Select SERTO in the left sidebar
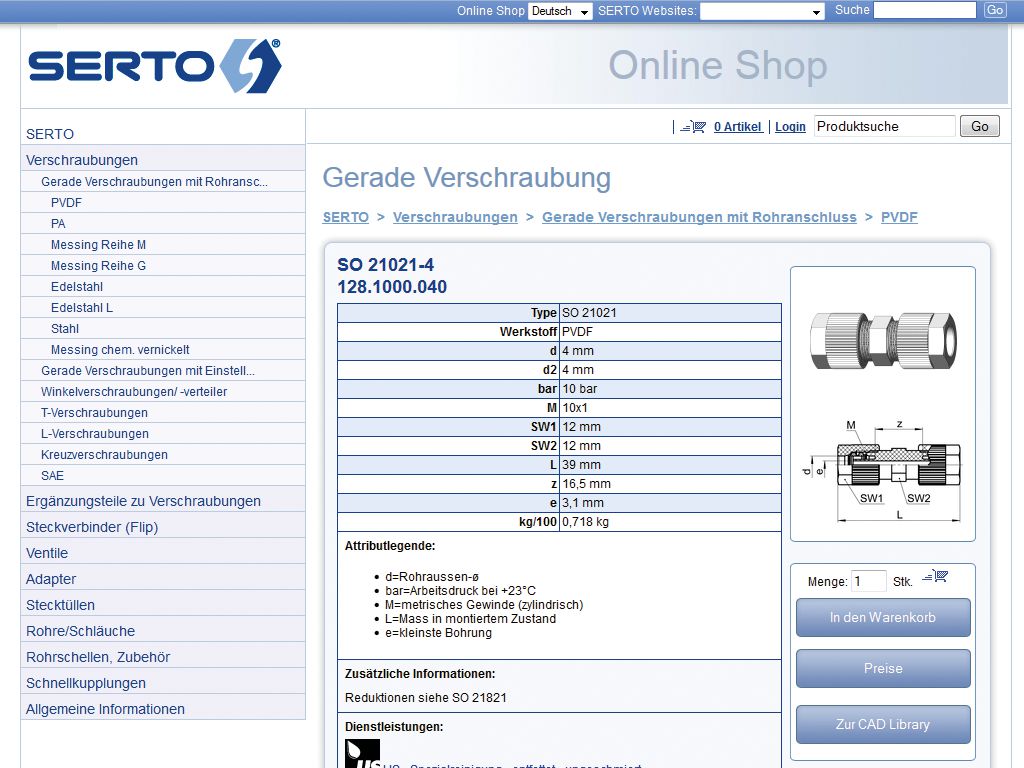 coord(50,134)
